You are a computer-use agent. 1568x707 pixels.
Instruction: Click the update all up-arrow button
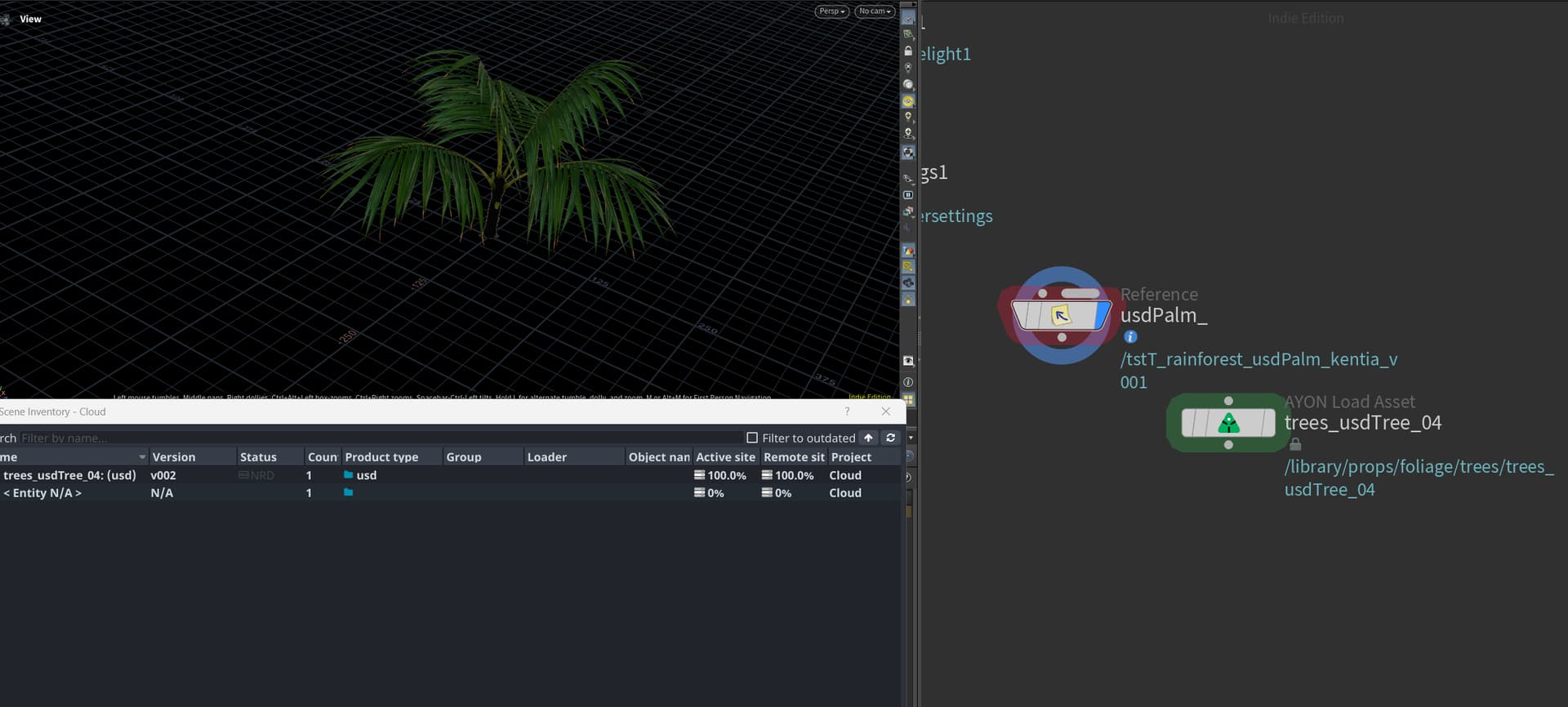pos(869,438)
